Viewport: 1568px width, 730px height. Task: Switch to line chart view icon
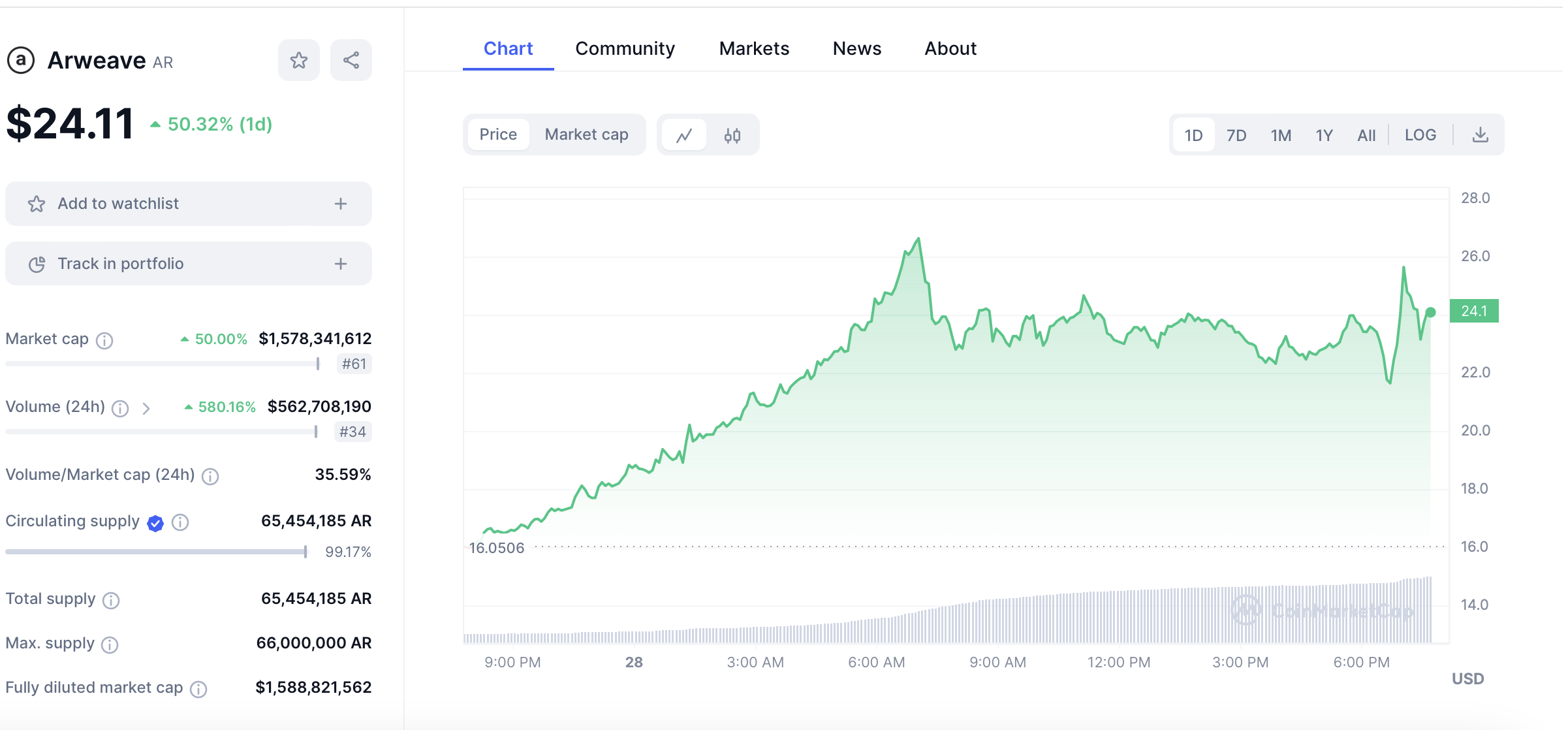(684, 135)
